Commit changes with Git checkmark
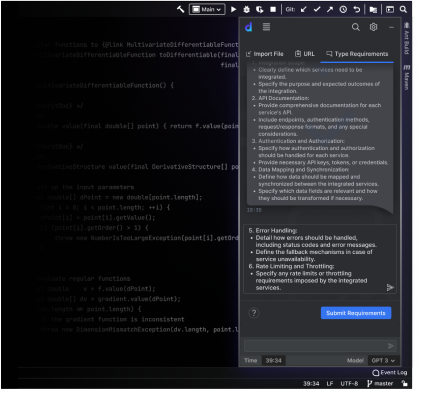The width and height of the screenshot is (422, 394). 317,9
